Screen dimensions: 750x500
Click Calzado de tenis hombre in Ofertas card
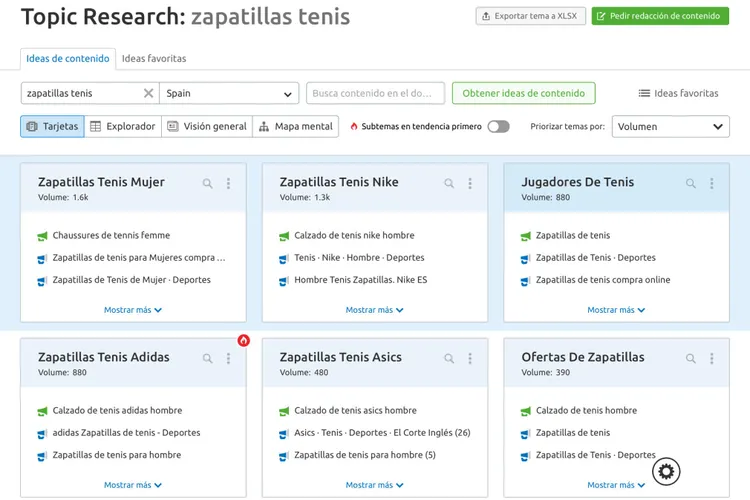click(586, 411)
